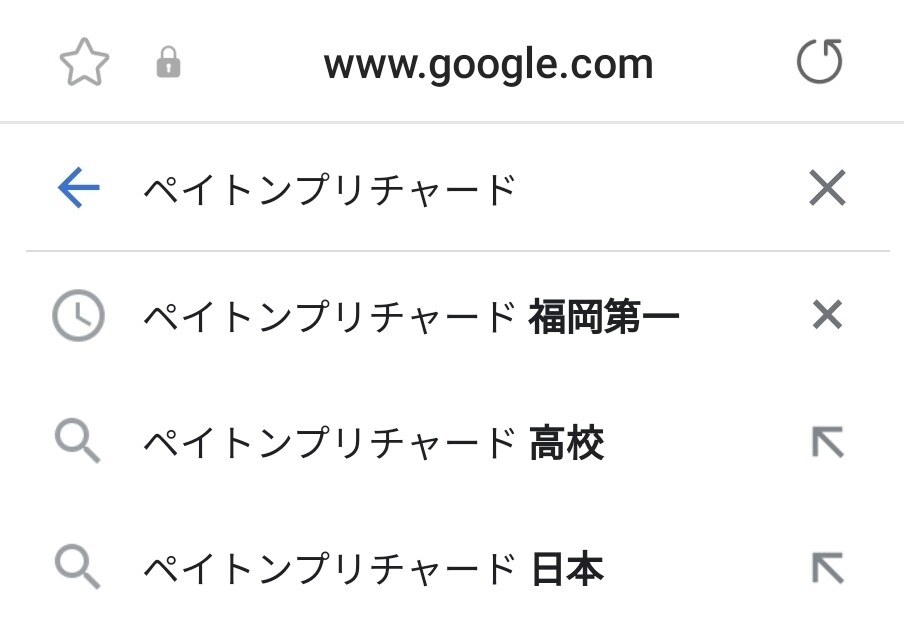
Task: Select the ペイトンプリチャード 福岡第一 suggestion
Action: pyautogui.click(x=410, y=317)
